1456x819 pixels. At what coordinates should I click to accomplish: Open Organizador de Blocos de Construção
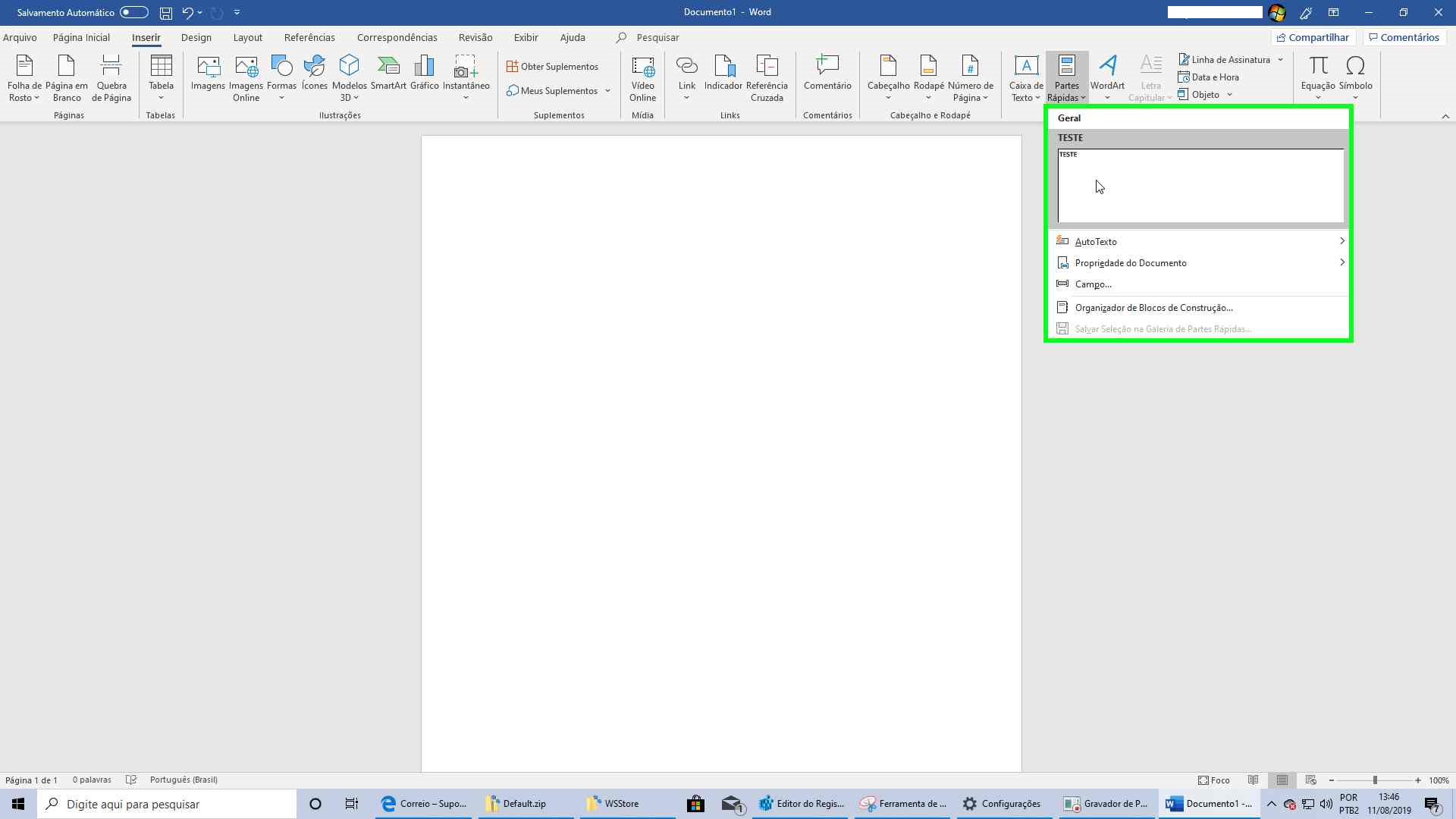[x=1153, y=307]
